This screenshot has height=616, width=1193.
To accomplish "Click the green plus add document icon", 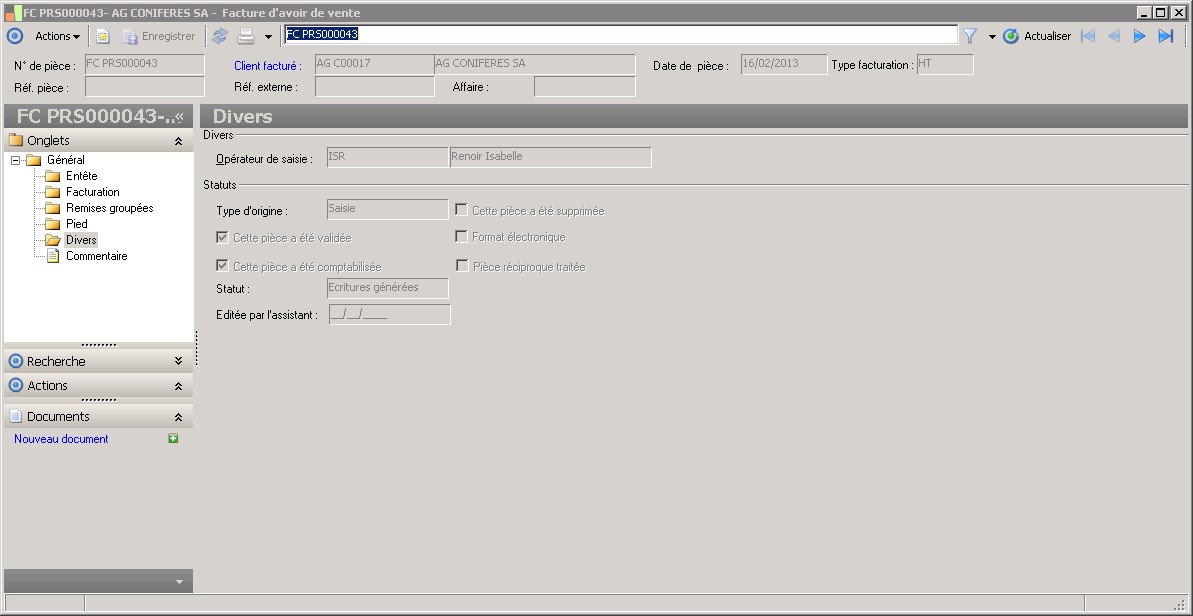I will (x=173, y=438).
